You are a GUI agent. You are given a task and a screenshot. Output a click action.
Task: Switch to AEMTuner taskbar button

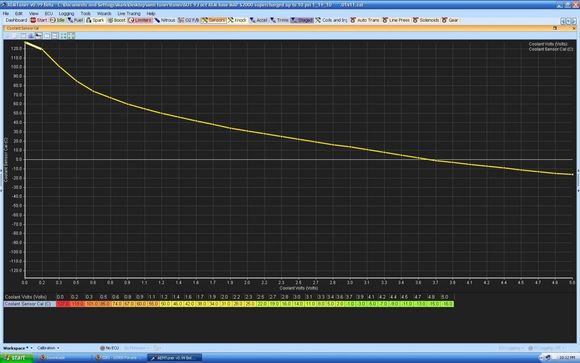tap(175, 358)
